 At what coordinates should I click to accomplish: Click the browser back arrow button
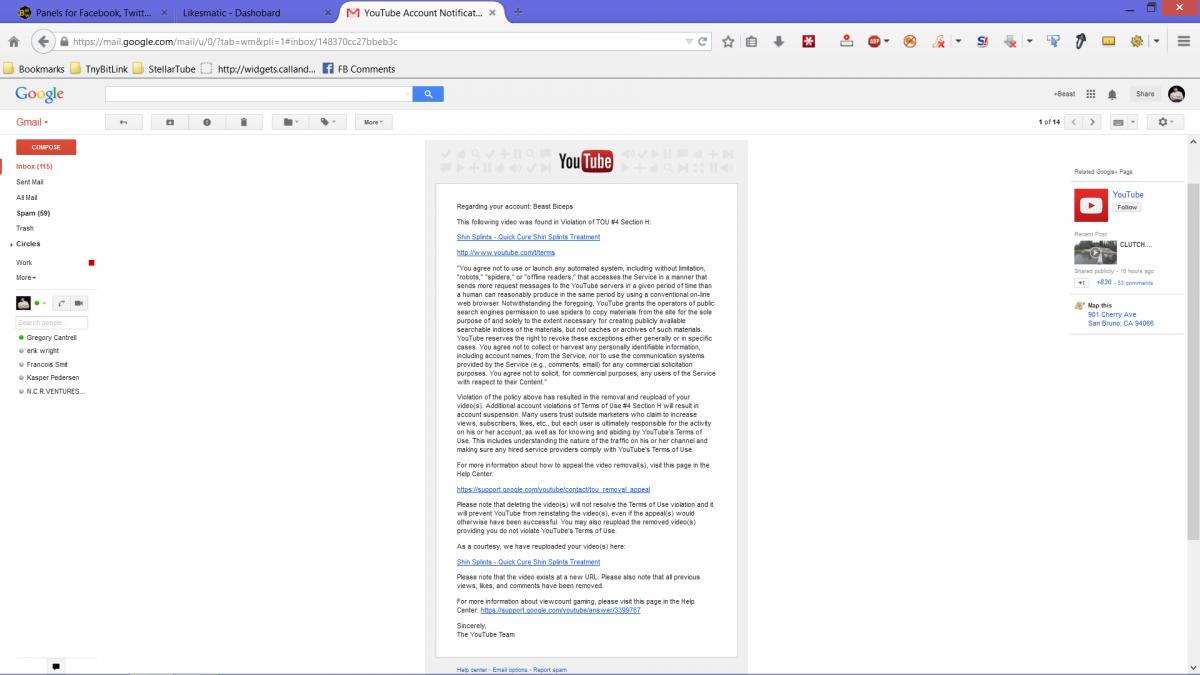[43, 42]
